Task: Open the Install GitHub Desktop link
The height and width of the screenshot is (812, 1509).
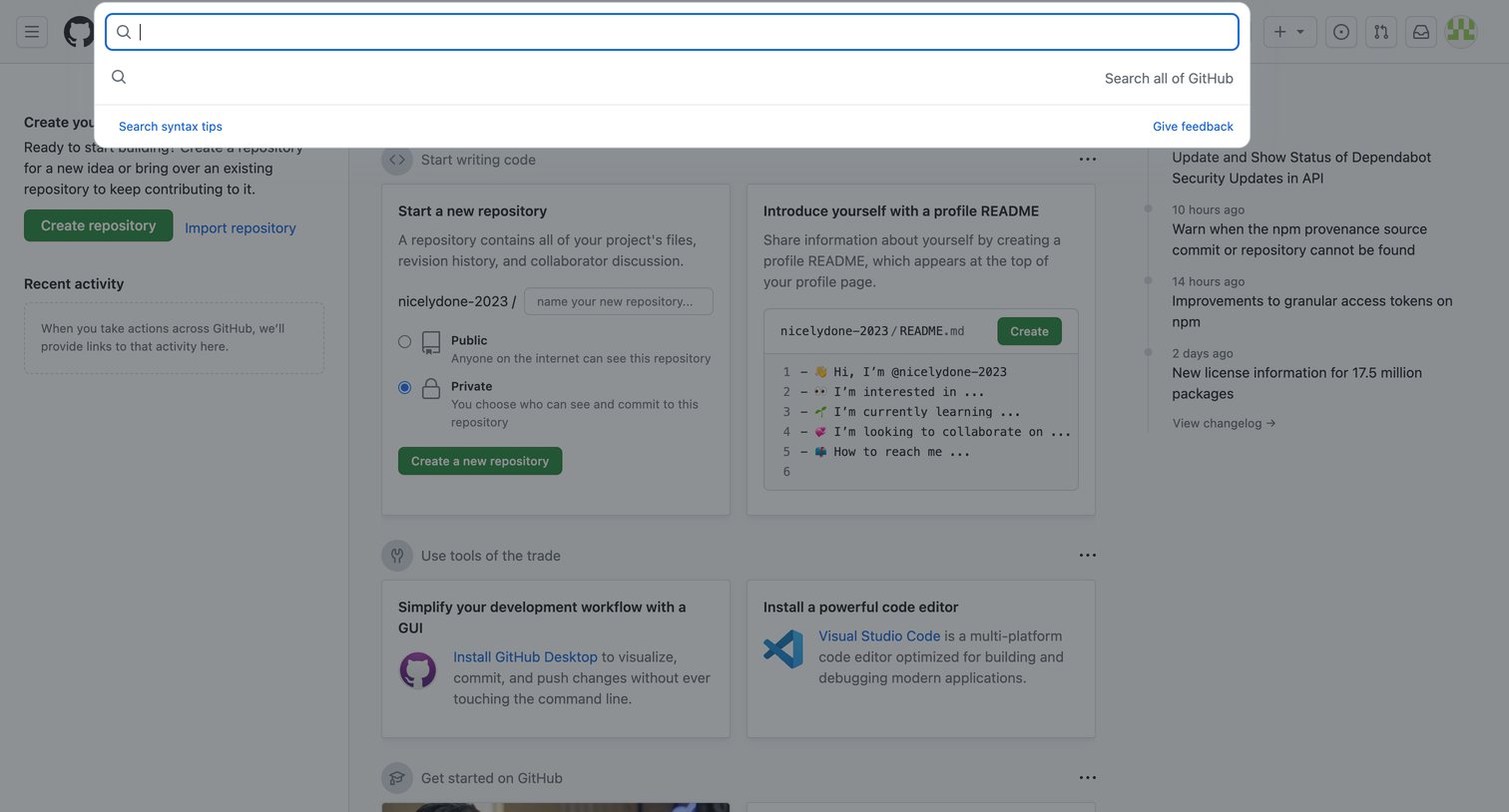Action: (x=525, y=657)
